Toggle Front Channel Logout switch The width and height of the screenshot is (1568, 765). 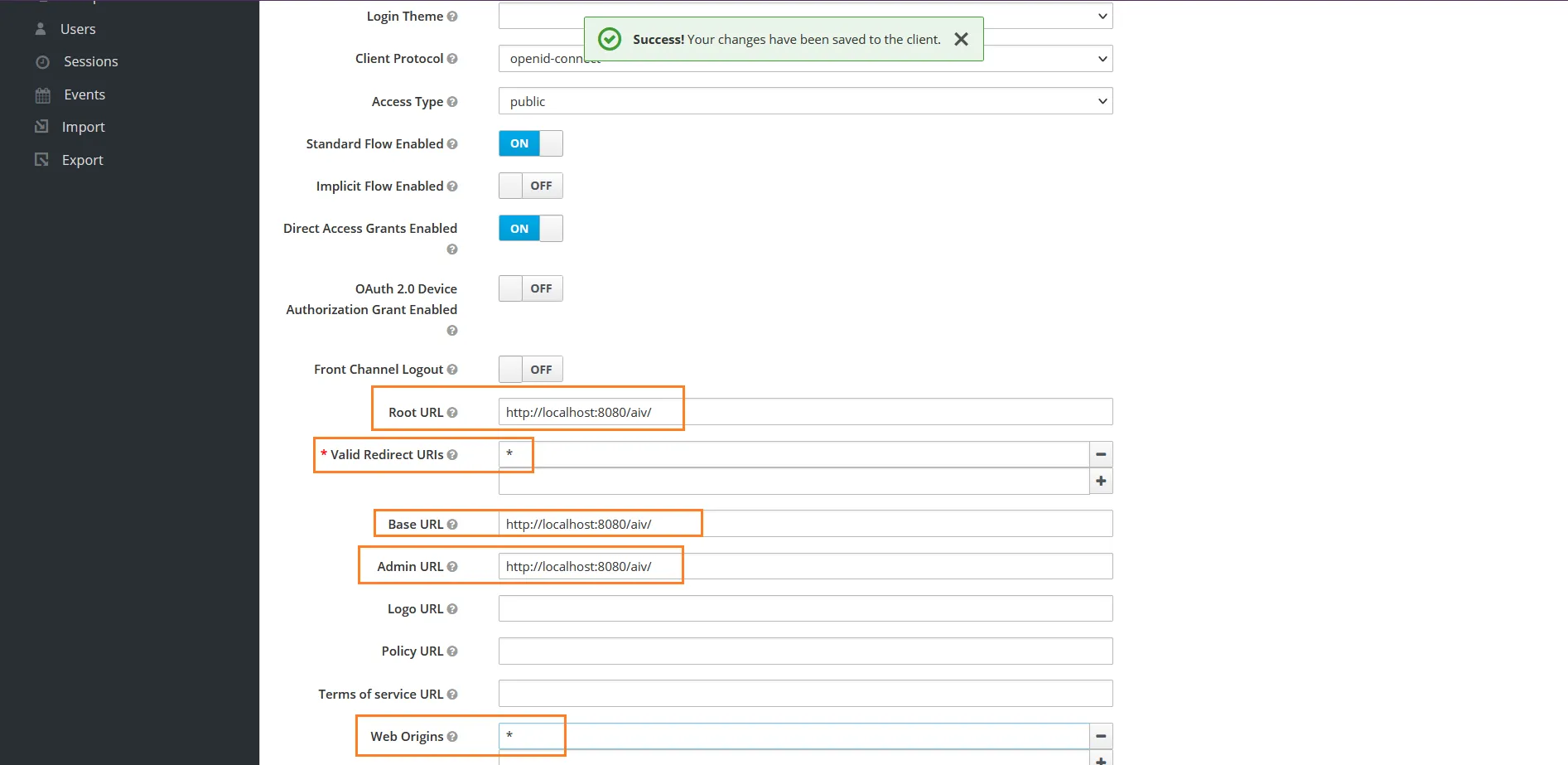(x=530, y=370)
